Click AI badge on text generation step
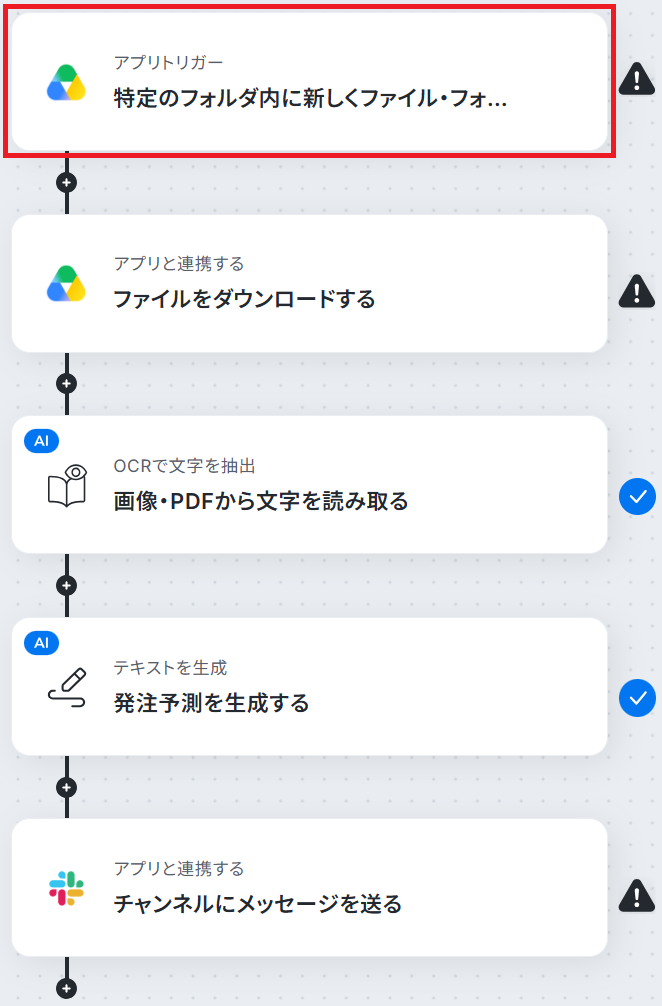The image size is (662, 1006). [42, 643]
